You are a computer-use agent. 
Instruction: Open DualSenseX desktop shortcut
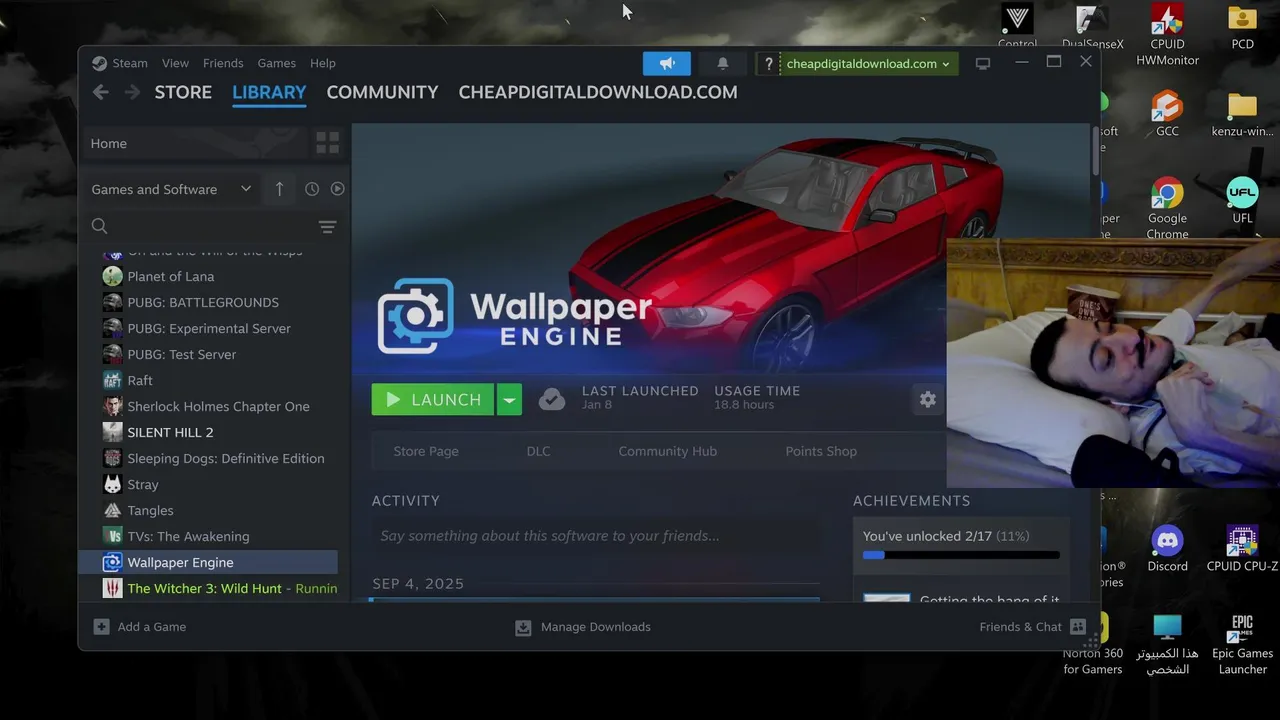click(1092, 27)
